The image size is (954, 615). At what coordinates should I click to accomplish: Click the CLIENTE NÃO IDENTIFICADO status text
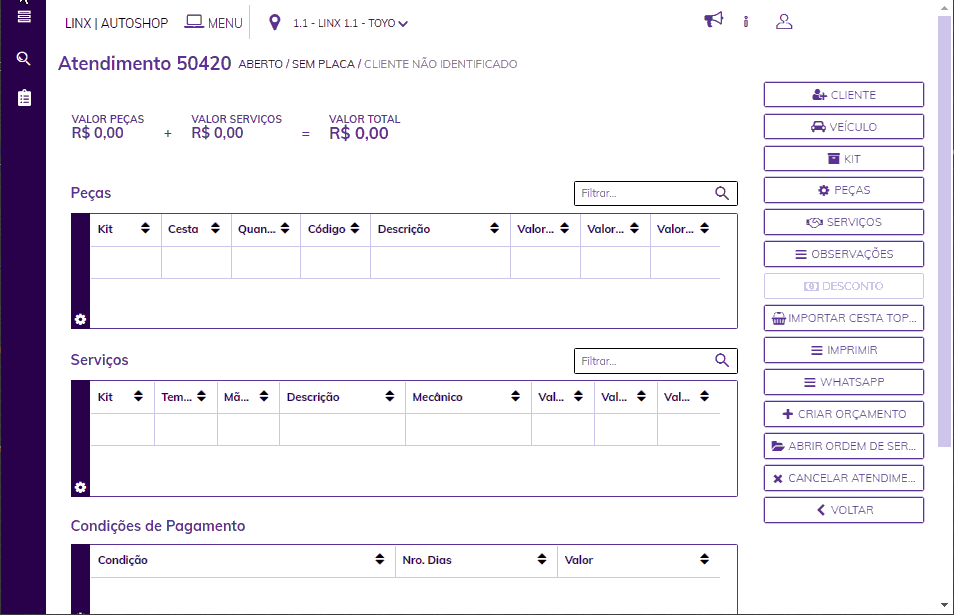[x=440, y=64]
